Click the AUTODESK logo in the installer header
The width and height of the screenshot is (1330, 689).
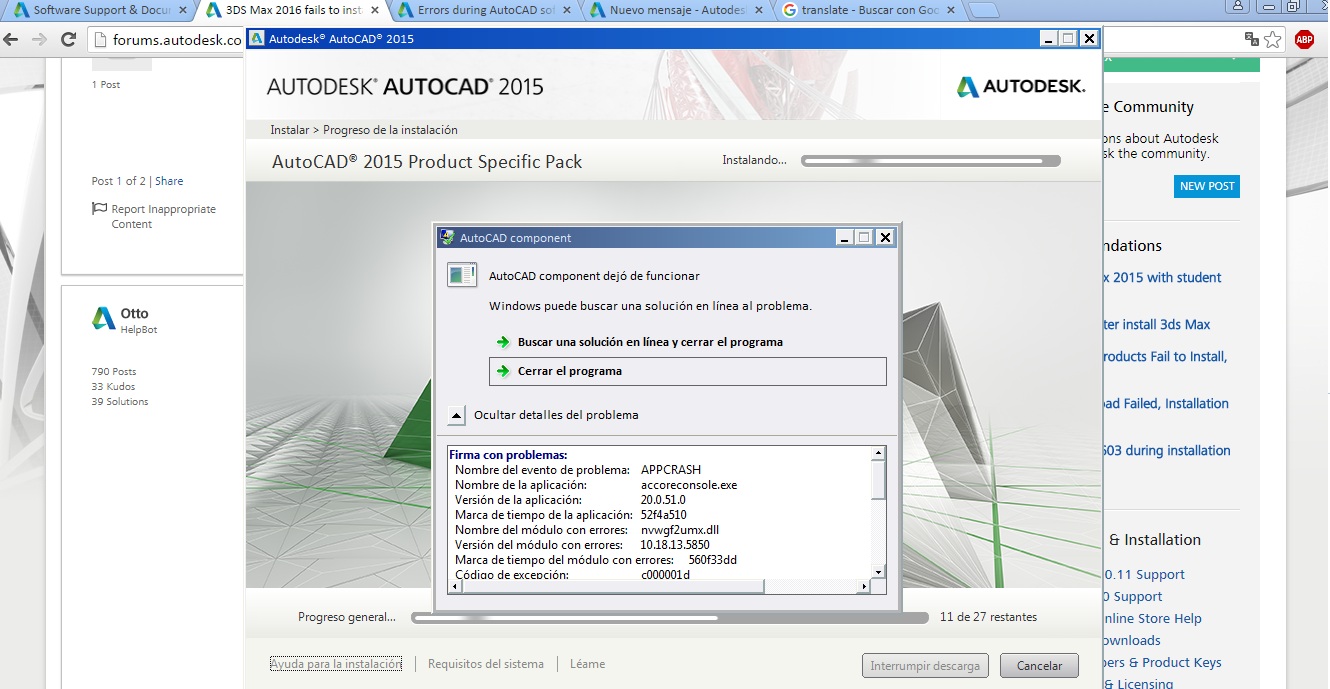1019,87
